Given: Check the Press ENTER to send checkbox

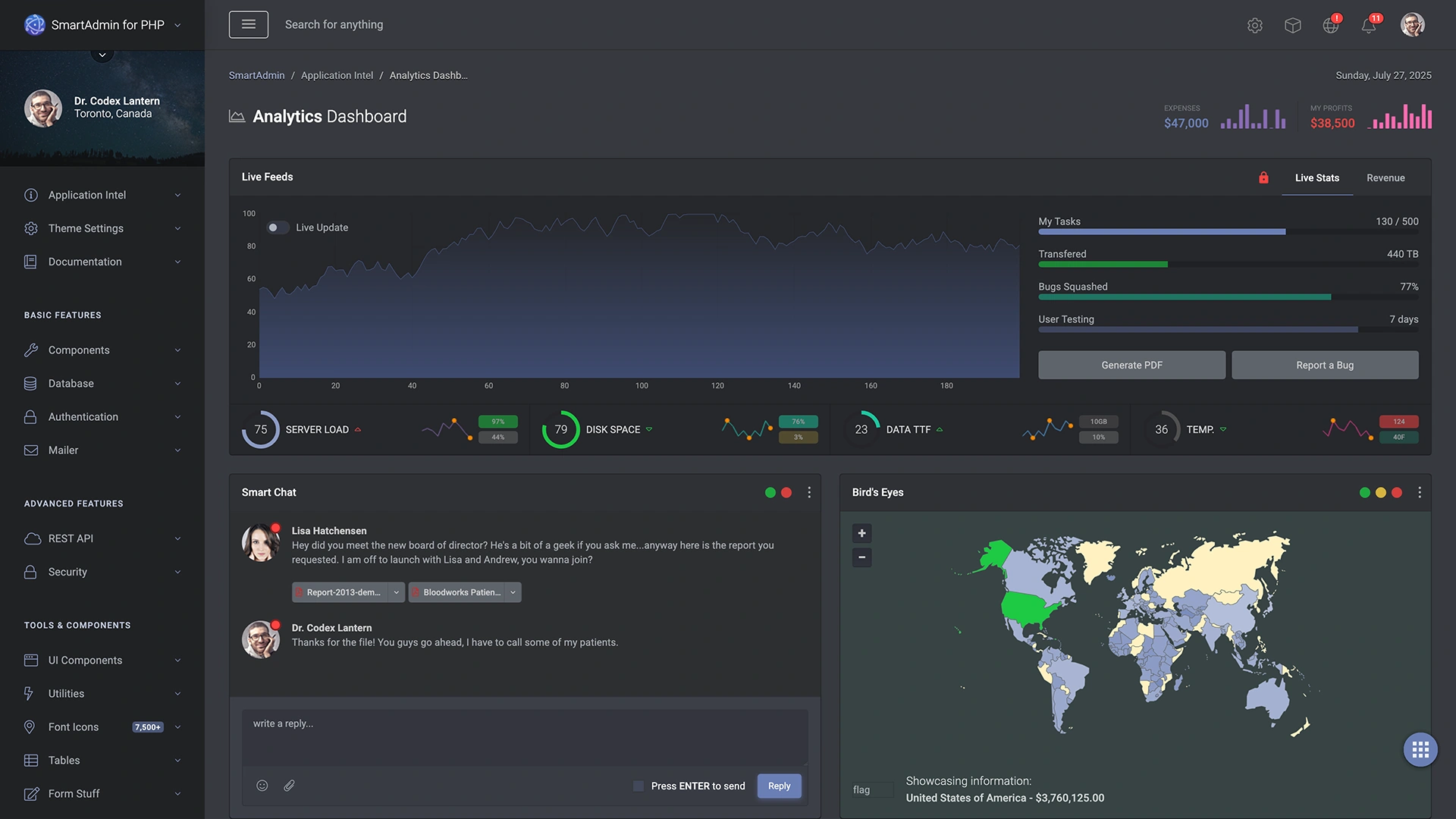Looking at the screenshot, I should [638, 786].
